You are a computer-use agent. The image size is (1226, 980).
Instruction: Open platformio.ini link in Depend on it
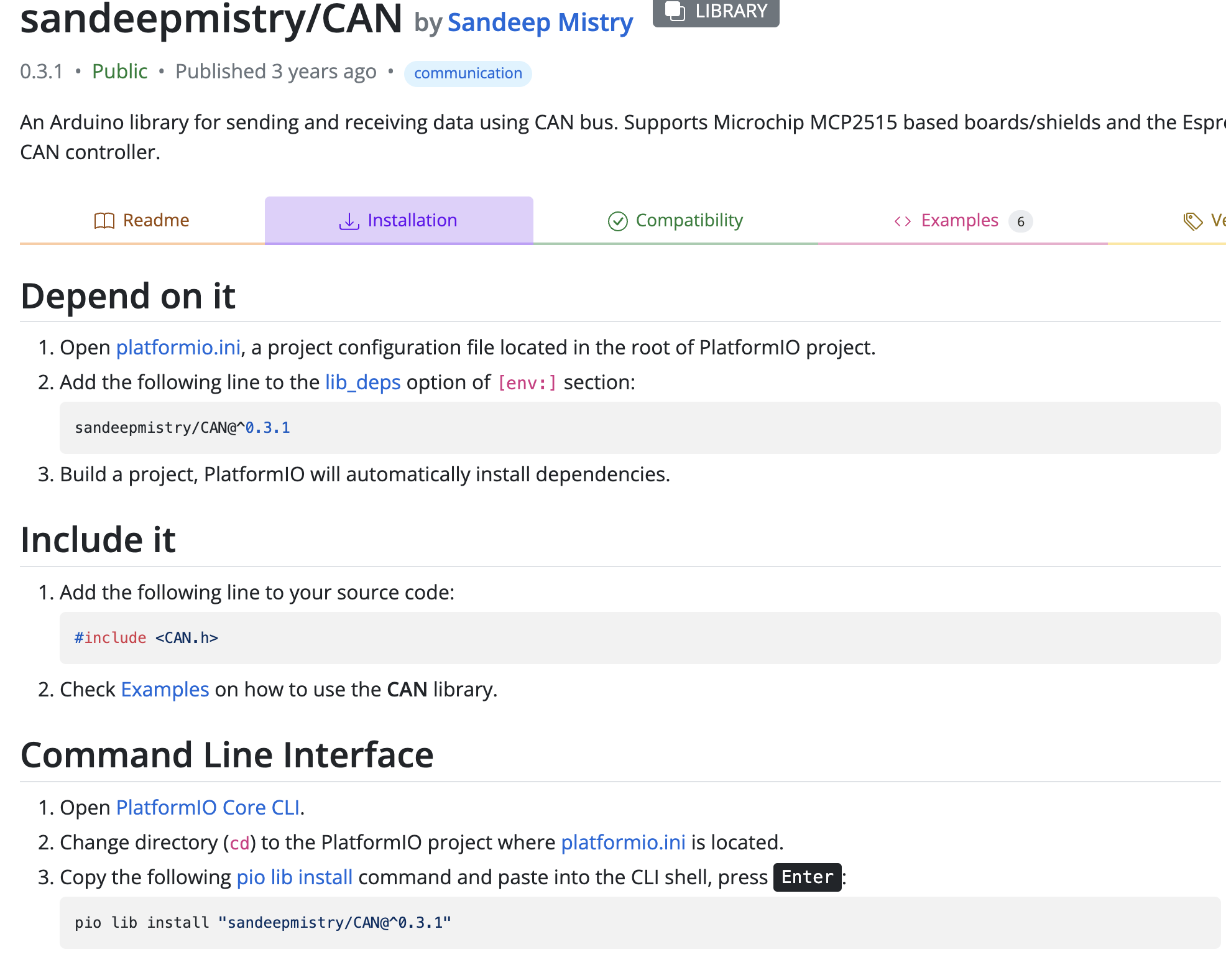coord(178,348)
